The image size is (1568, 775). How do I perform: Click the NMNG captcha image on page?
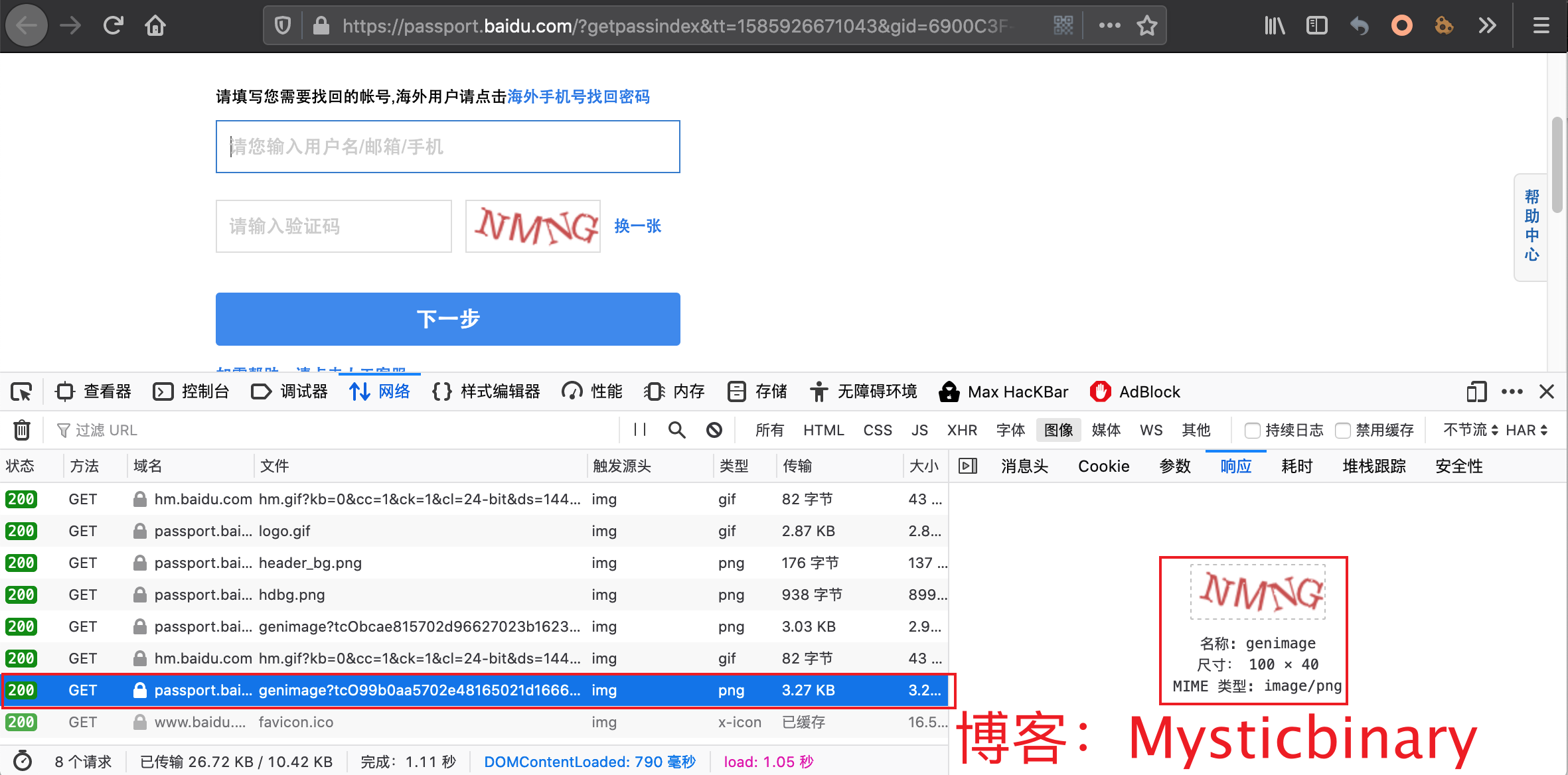(x=533, y=226)
